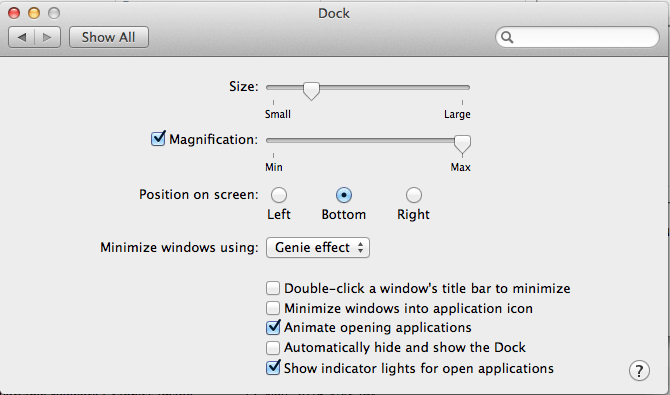The height and width of the screenshot is (395, 670).
Task: Click the 'Small' label under Size slider
Action: click(x=278, y=115)
